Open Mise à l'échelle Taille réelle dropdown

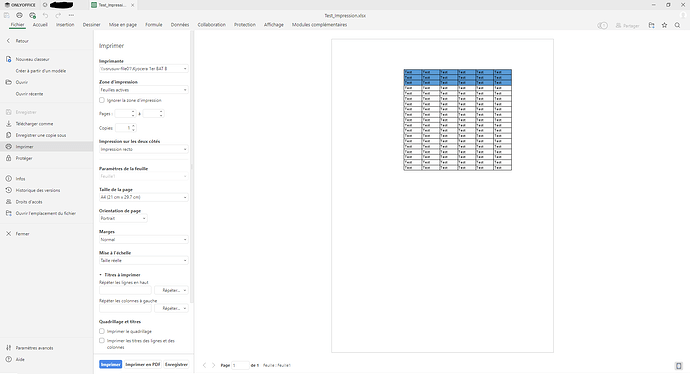143,260
